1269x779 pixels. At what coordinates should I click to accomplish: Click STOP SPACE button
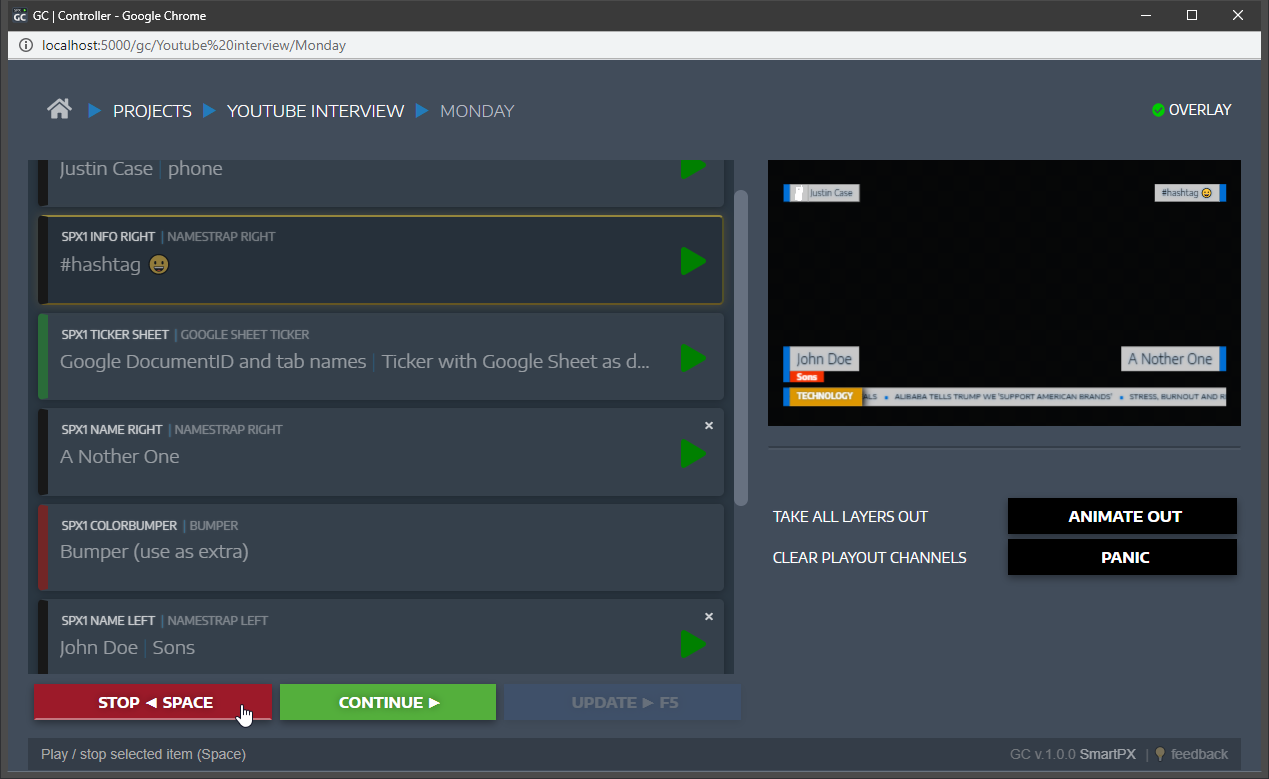pos(153,702)
